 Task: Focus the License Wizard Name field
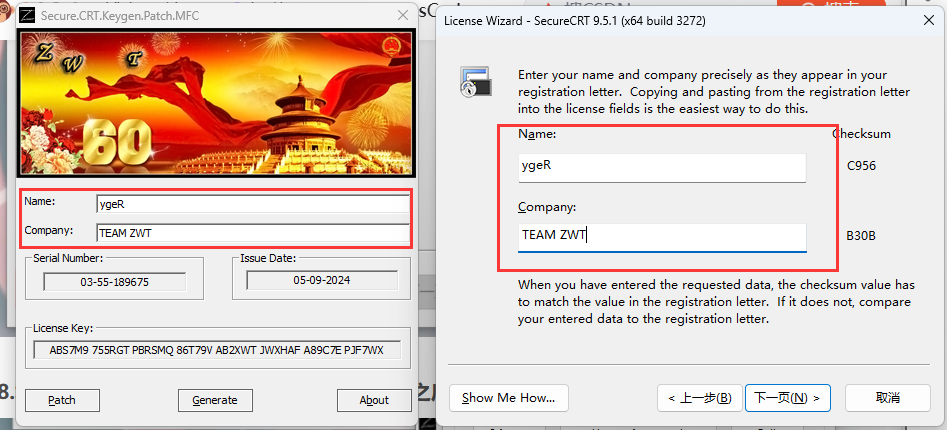(662, 167)
